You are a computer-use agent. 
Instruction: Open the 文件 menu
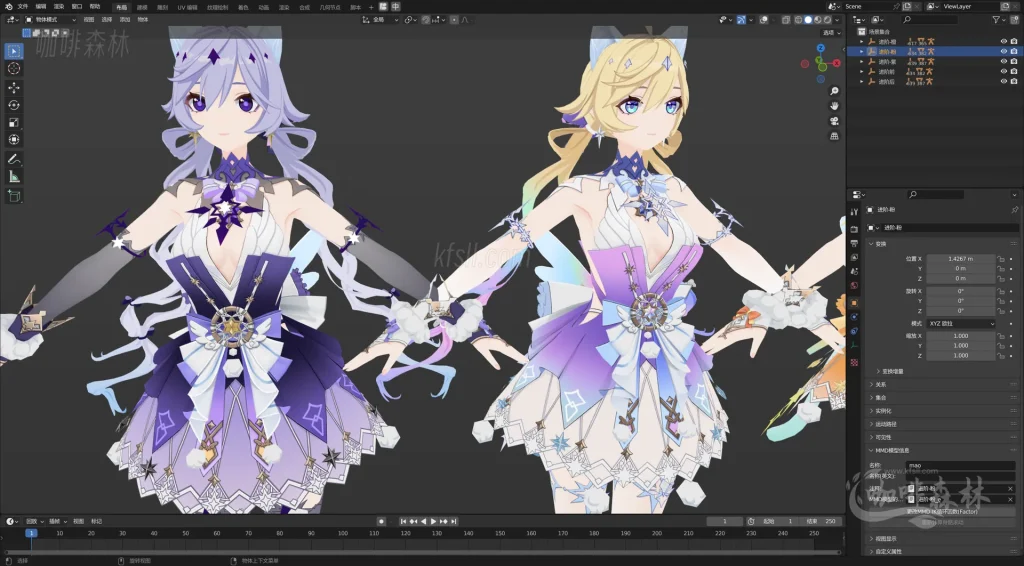(23, 7)
